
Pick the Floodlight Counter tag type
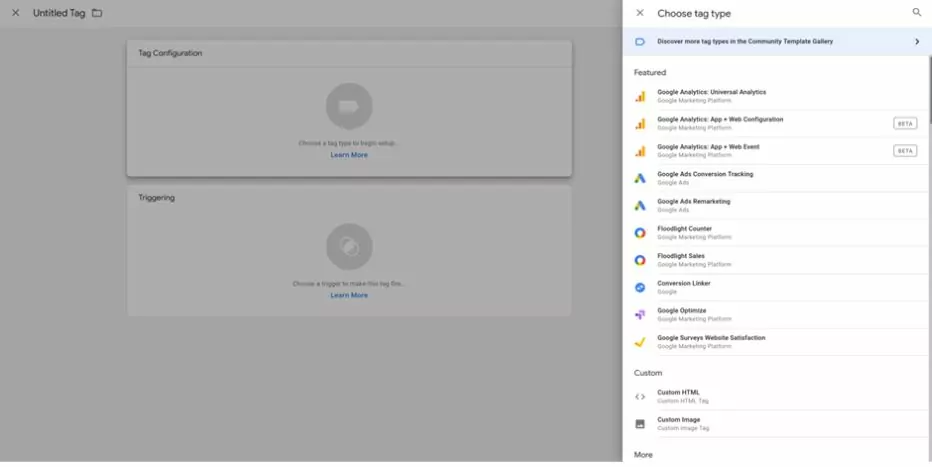(776, 233)
